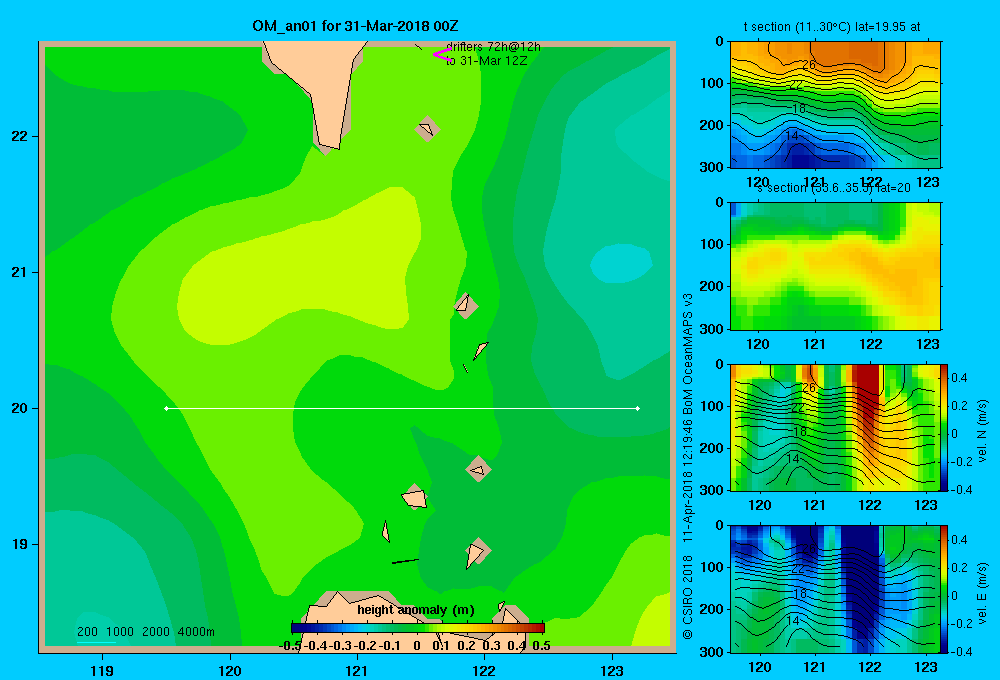Click the height anomaly color bar

[x=418, y=628]
